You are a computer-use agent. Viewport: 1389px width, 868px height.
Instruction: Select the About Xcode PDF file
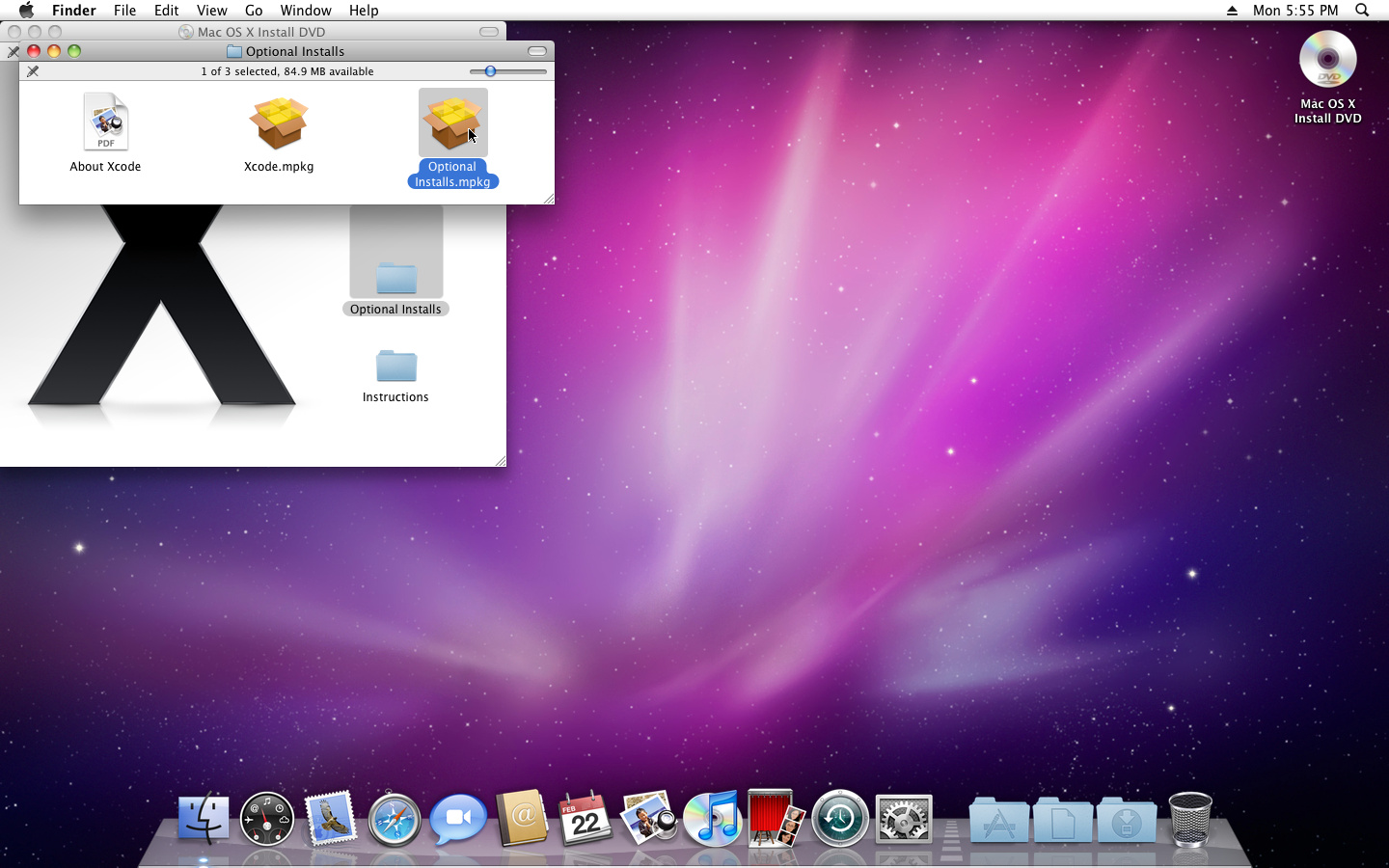(105, 122)
